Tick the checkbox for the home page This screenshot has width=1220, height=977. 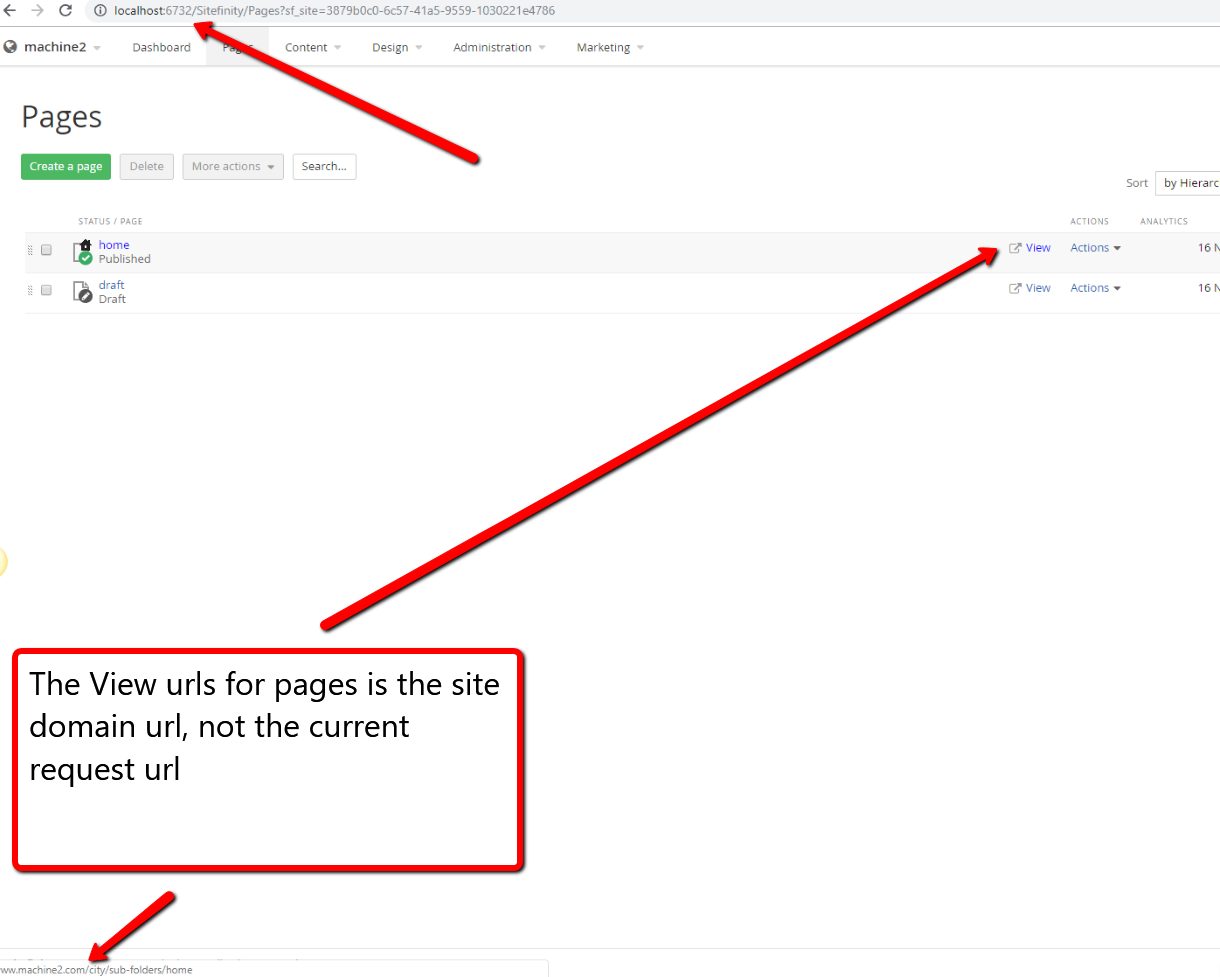[46, 250]
